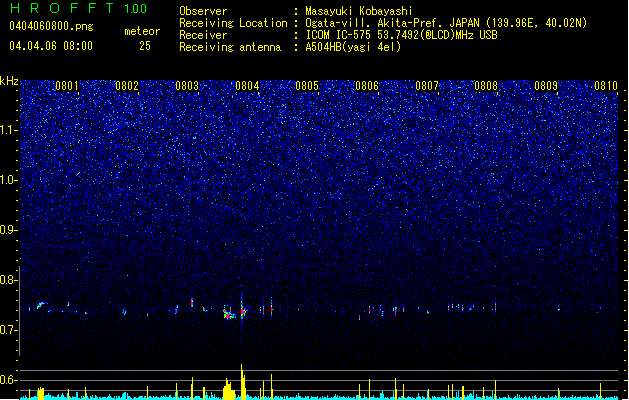Click the 0803 time marker
The image size is (629, 400).
(187, 86)
